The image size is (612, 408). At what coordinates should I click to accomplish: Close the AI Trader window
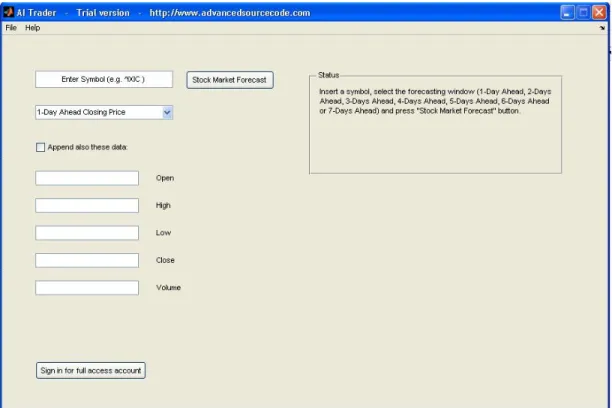599,12
